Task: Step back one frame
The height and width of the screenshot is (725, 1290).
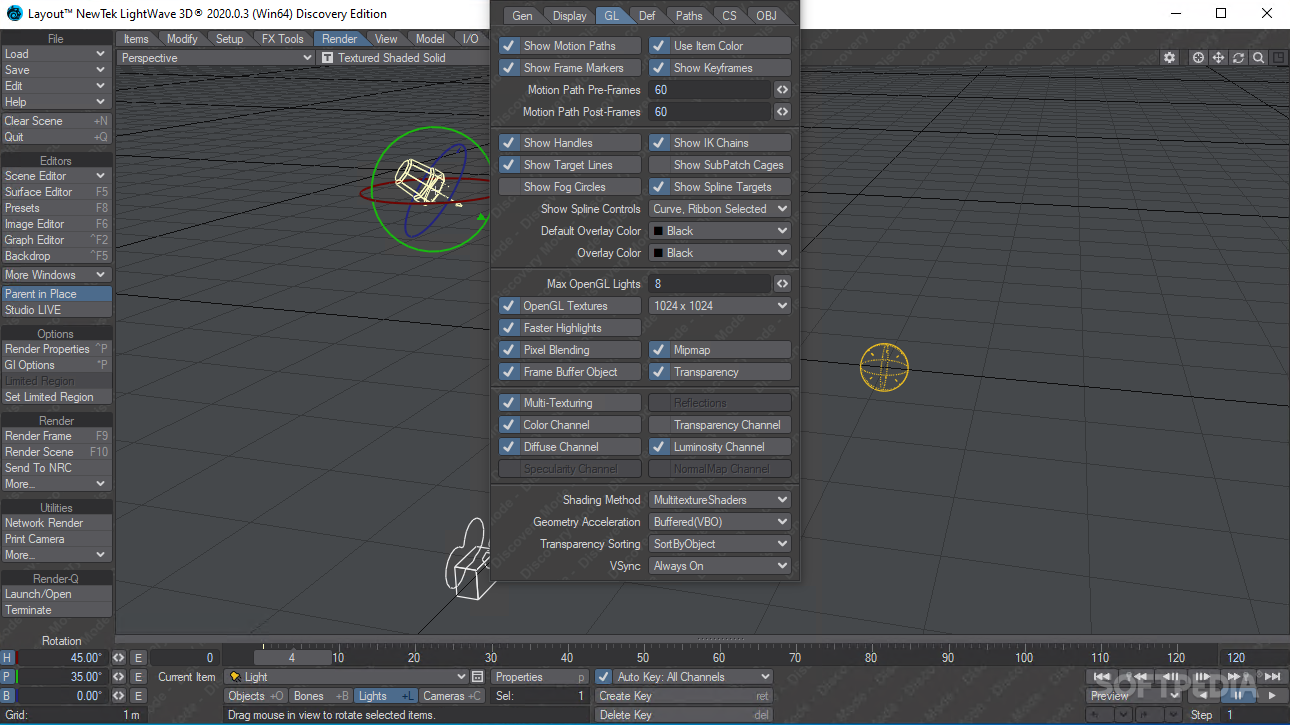Action: coord(1170,677)
